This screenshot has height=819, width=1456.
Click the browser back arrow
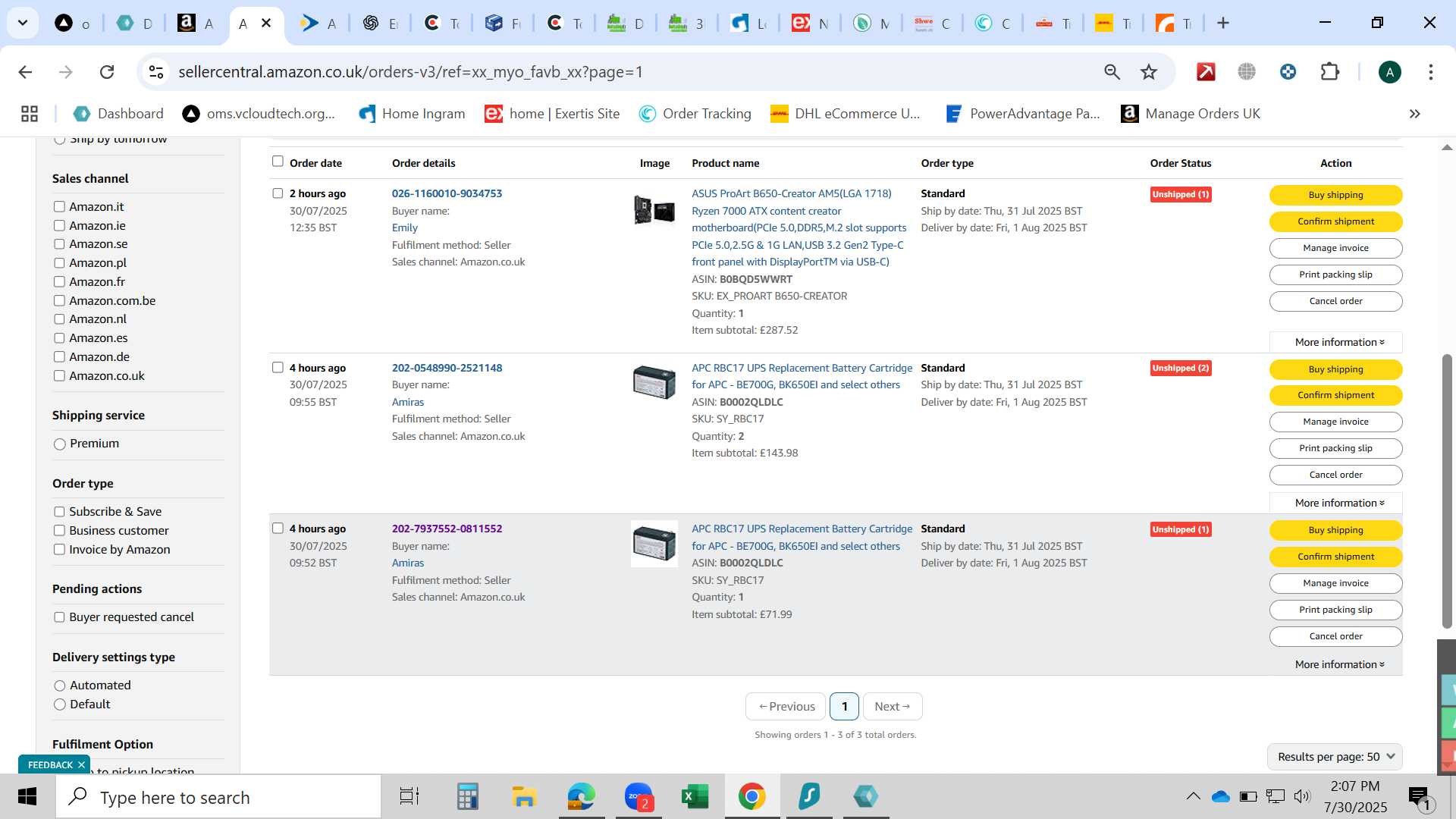[x=25, y=72]
